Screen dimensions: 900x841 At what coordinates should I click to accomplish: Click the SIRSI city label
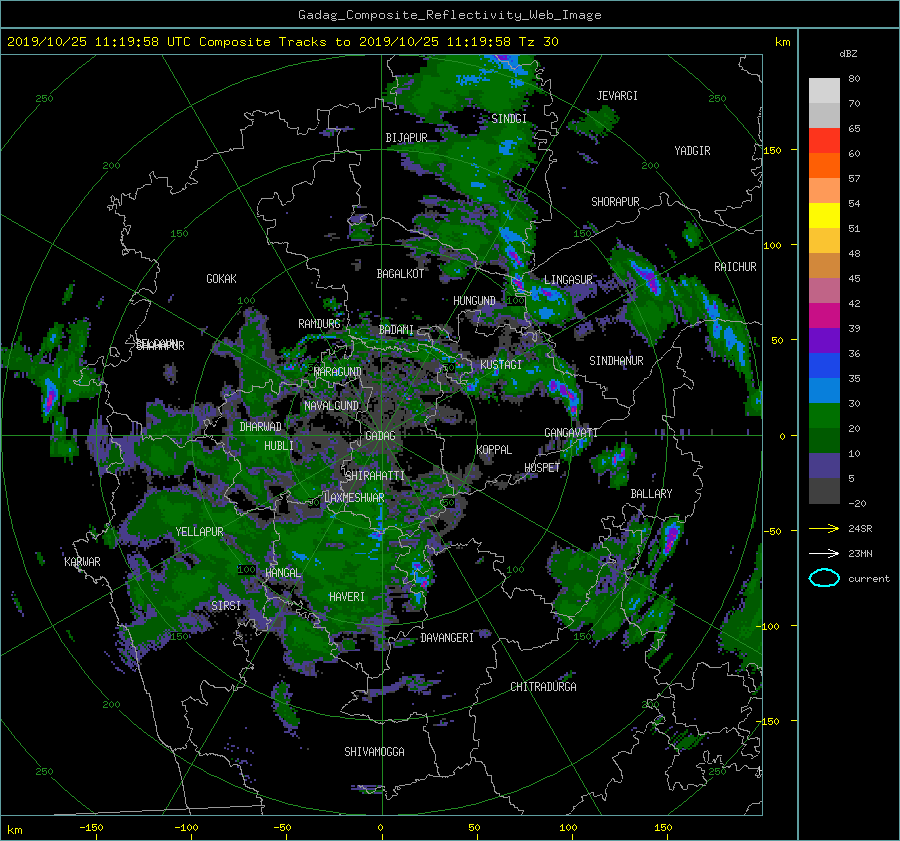point(226,605)
